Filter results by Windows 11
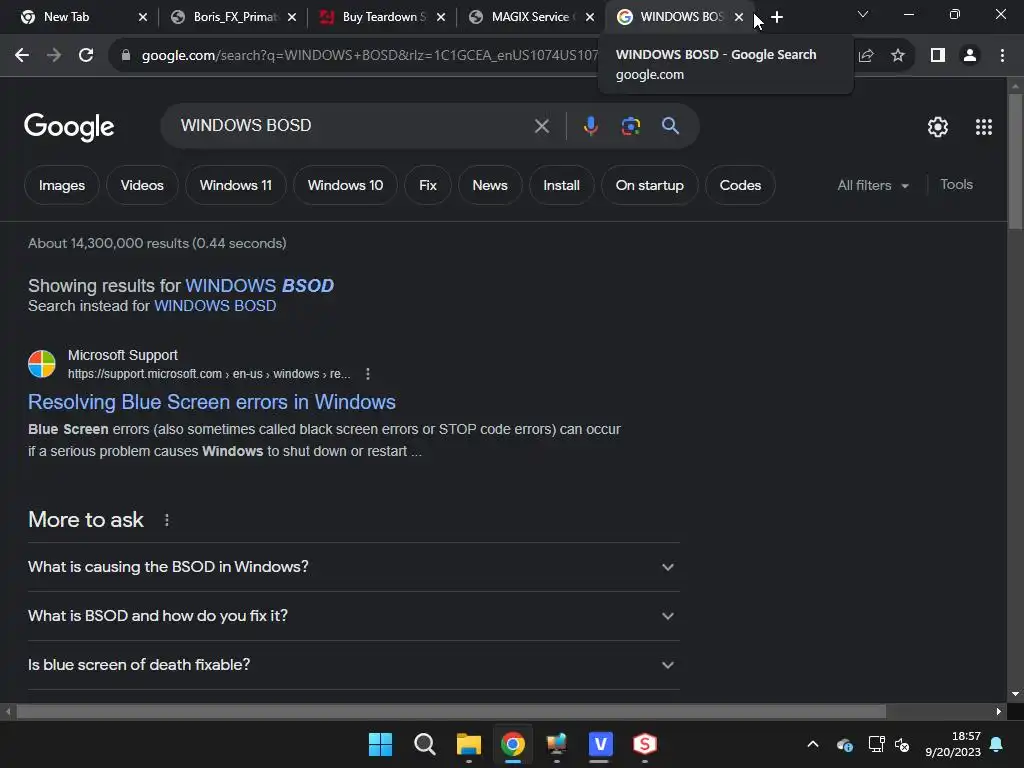 point(236,185)
